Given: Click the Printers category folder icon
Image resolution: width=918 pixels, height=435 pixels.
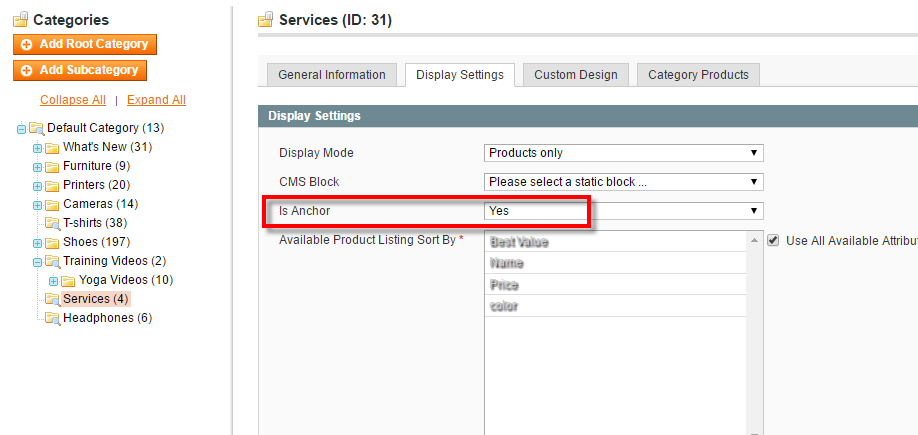Looking at the screenshot, I should pyautogui.click(x=52, y=185).
